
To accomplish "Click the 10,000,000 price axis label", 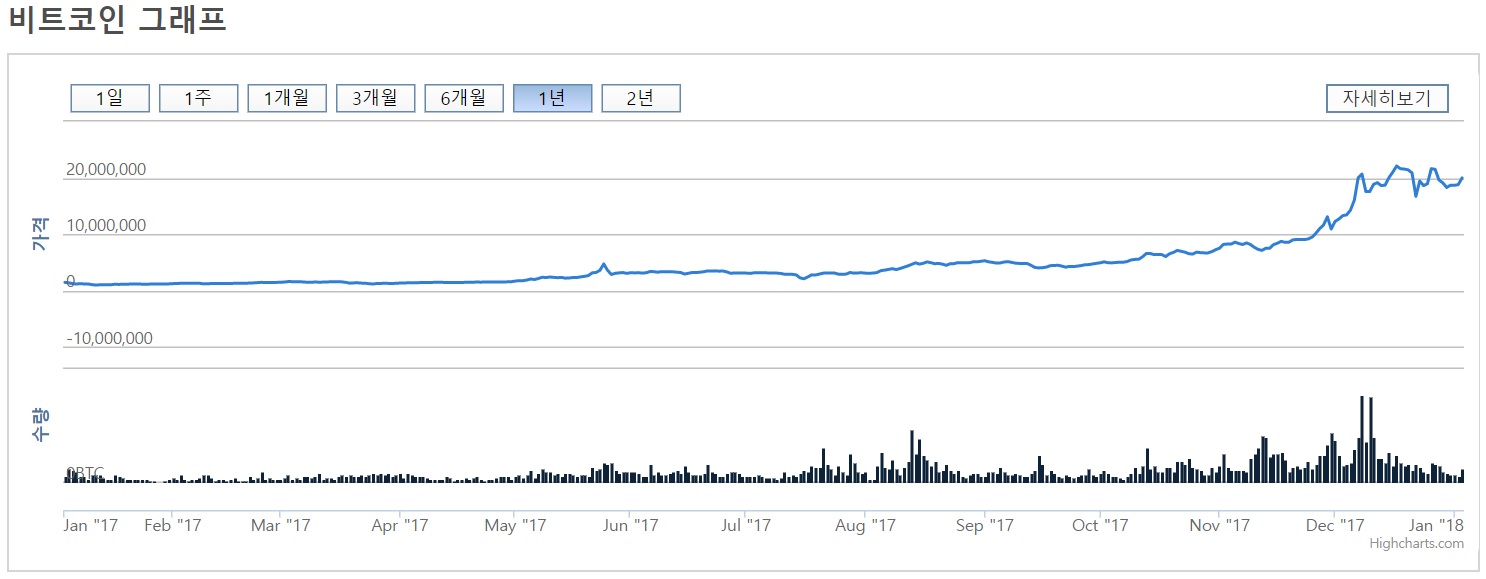I will pyautogui.click(x=106, y=226).
